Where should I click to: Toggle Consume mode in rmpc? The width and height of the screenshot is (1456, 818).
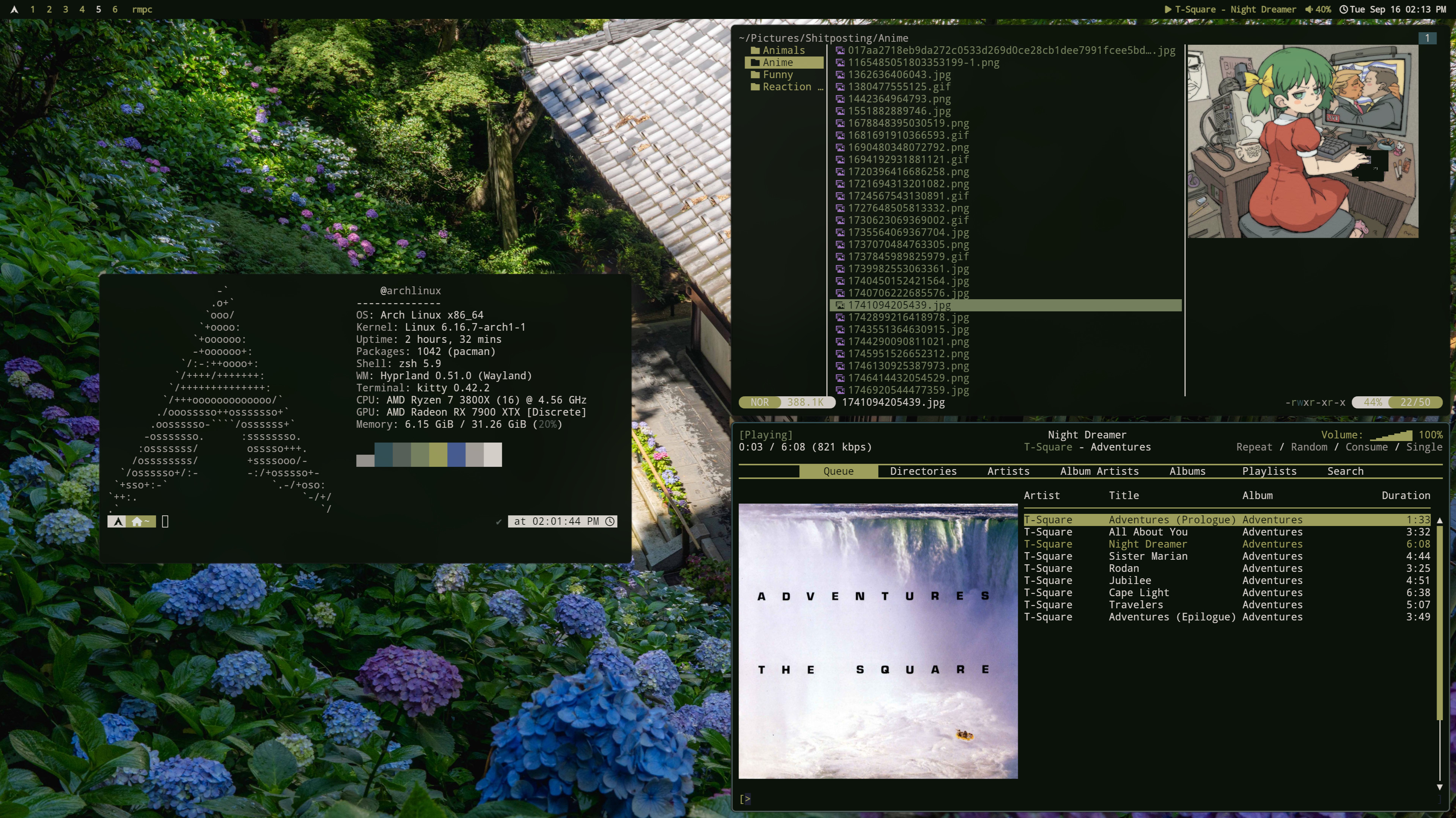click(1366, 447)
